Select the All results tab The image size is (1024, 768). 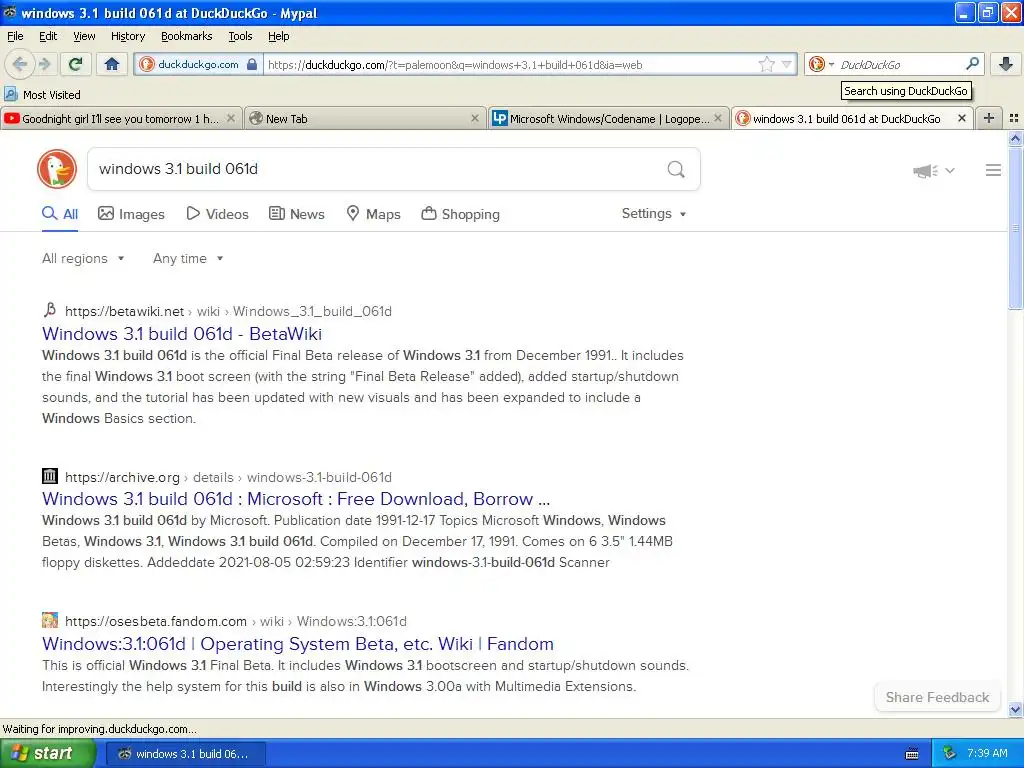coord(60,214)
